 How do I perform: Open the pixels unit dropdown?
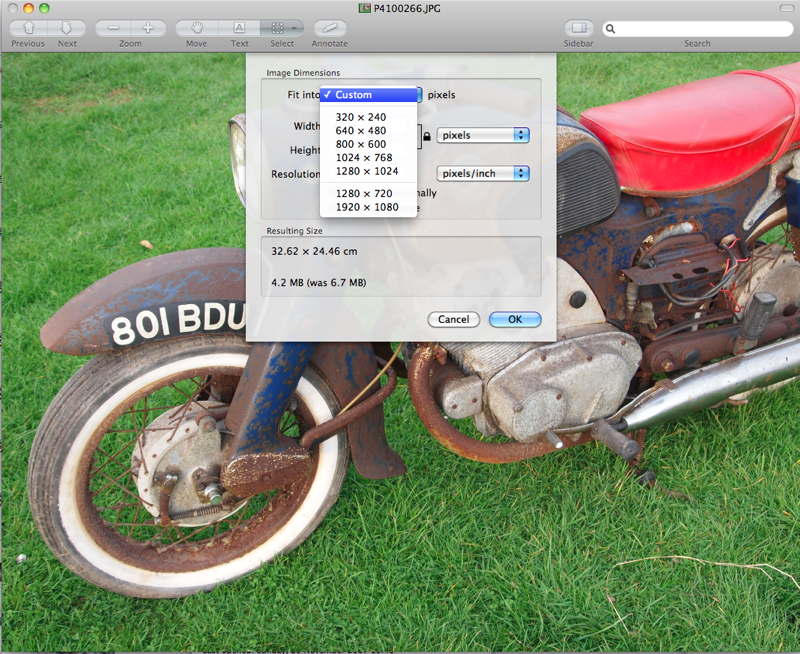pyautogui.click(x=483, y=135)
